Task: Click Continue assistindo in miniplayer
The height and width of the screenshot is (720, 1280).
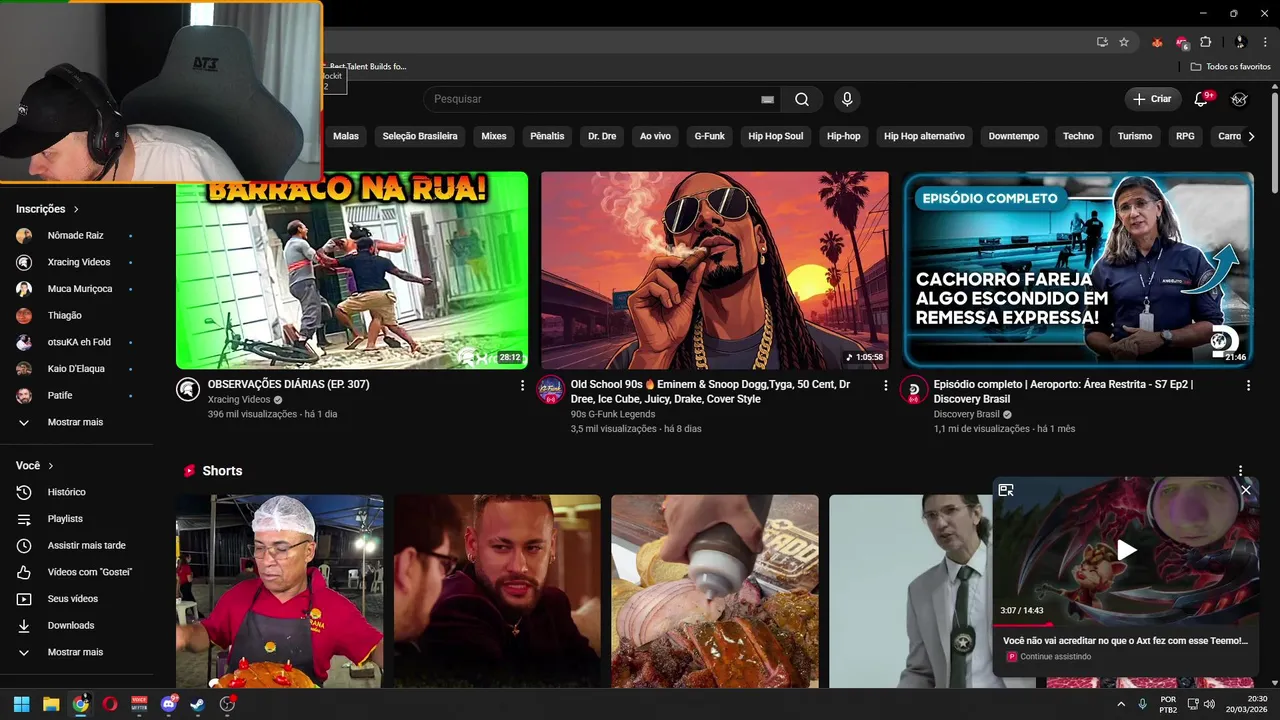Action: 1056,657
